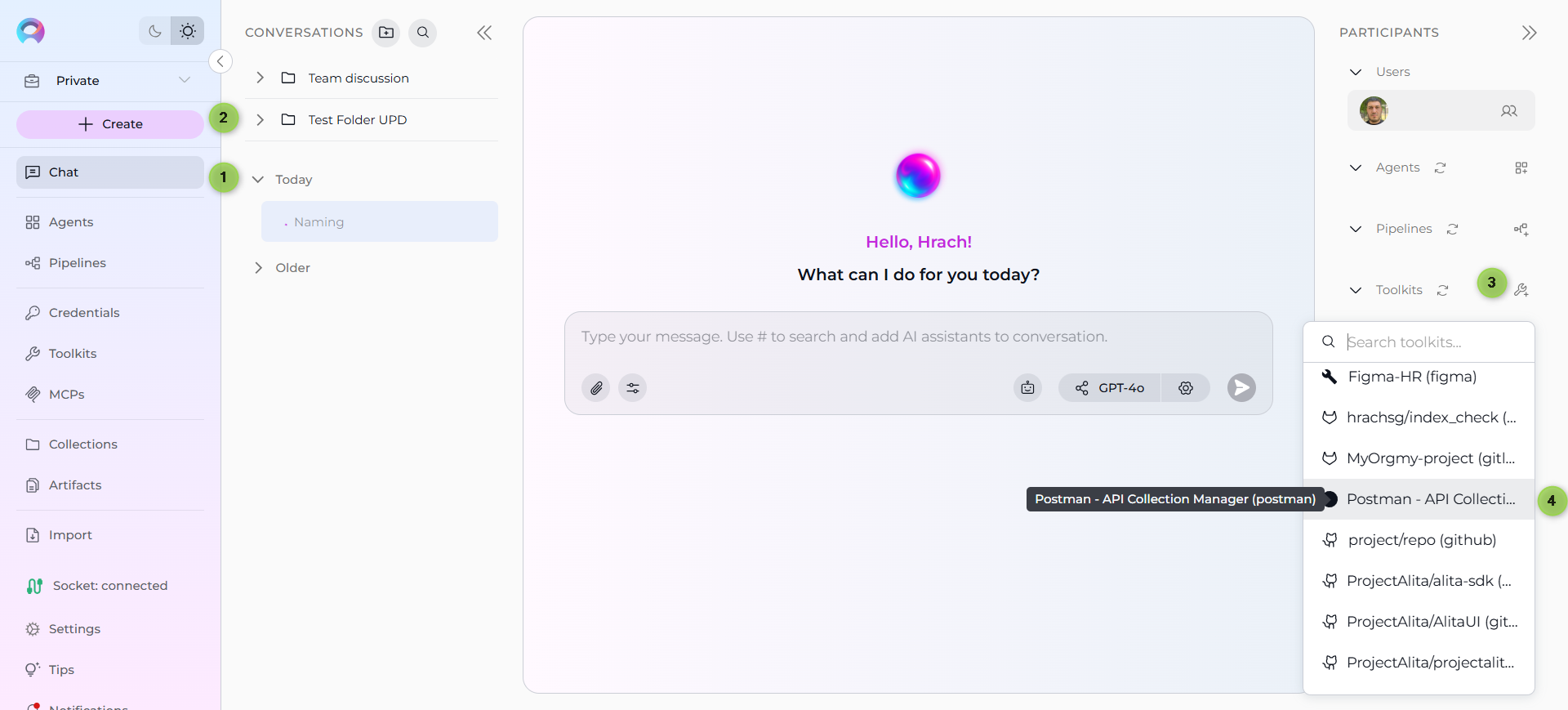Screen dimensions: 1568x710
Task: Open Credentials in the sidebar menu
Action: pos(84,313)
